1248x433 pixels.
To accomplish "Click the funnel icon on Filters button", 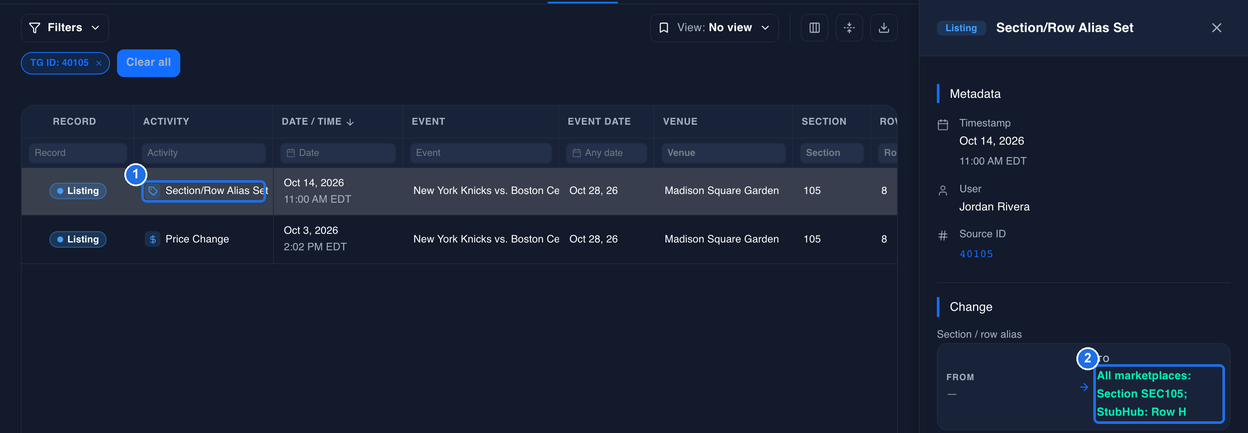I will click(35, 28).
